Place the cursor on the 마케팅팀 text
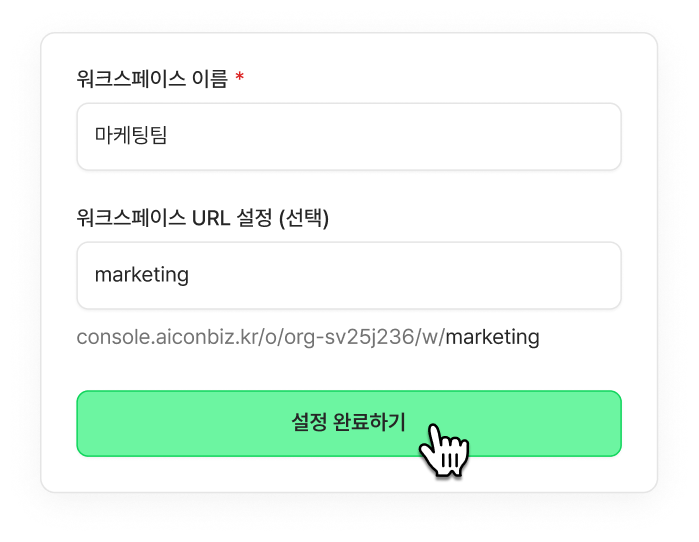This screenshot has width=699, height=542. (x=131, y=135)
